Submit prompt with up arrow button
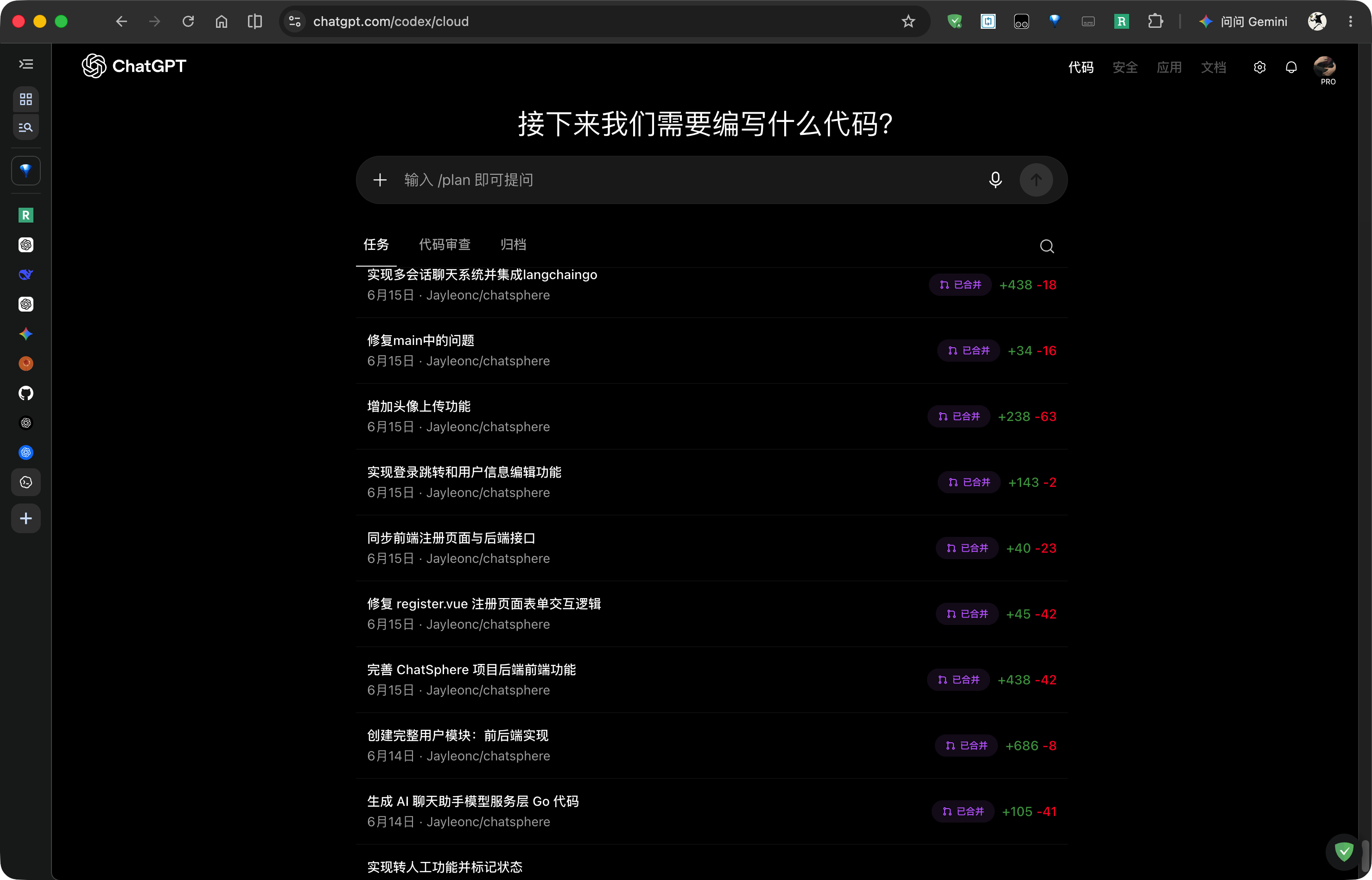Viewport: 1372px width, 880px height. [x=1036, y=180]
